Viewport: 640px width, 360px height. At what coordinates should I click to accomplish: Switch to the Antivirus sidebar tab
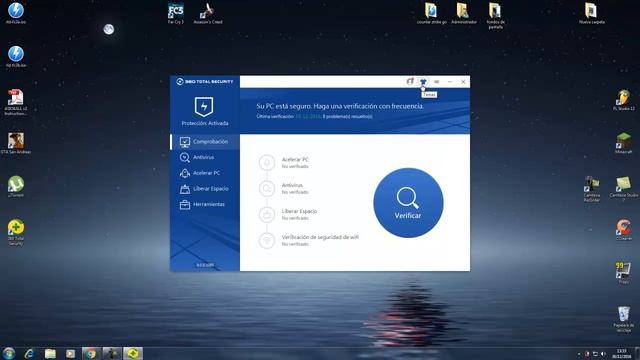click(205, 157)
